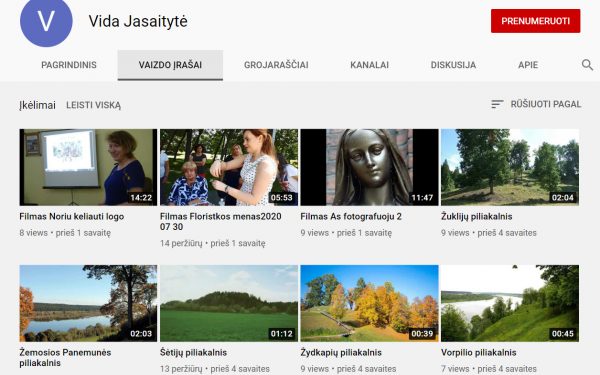Open the GROJARAŠČIAI tab
The image size is (600, 375).
276,65
